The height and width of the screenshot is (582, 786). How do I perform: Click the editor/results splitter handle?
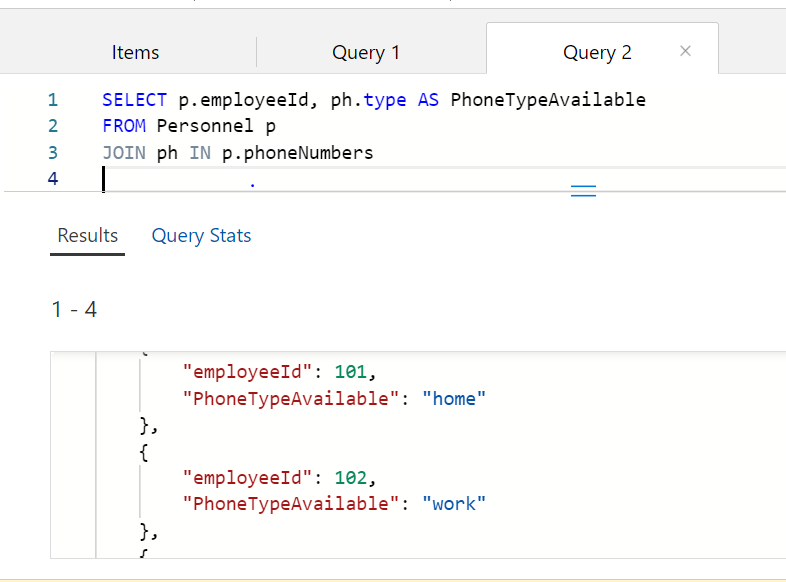(x=583, y=190)
